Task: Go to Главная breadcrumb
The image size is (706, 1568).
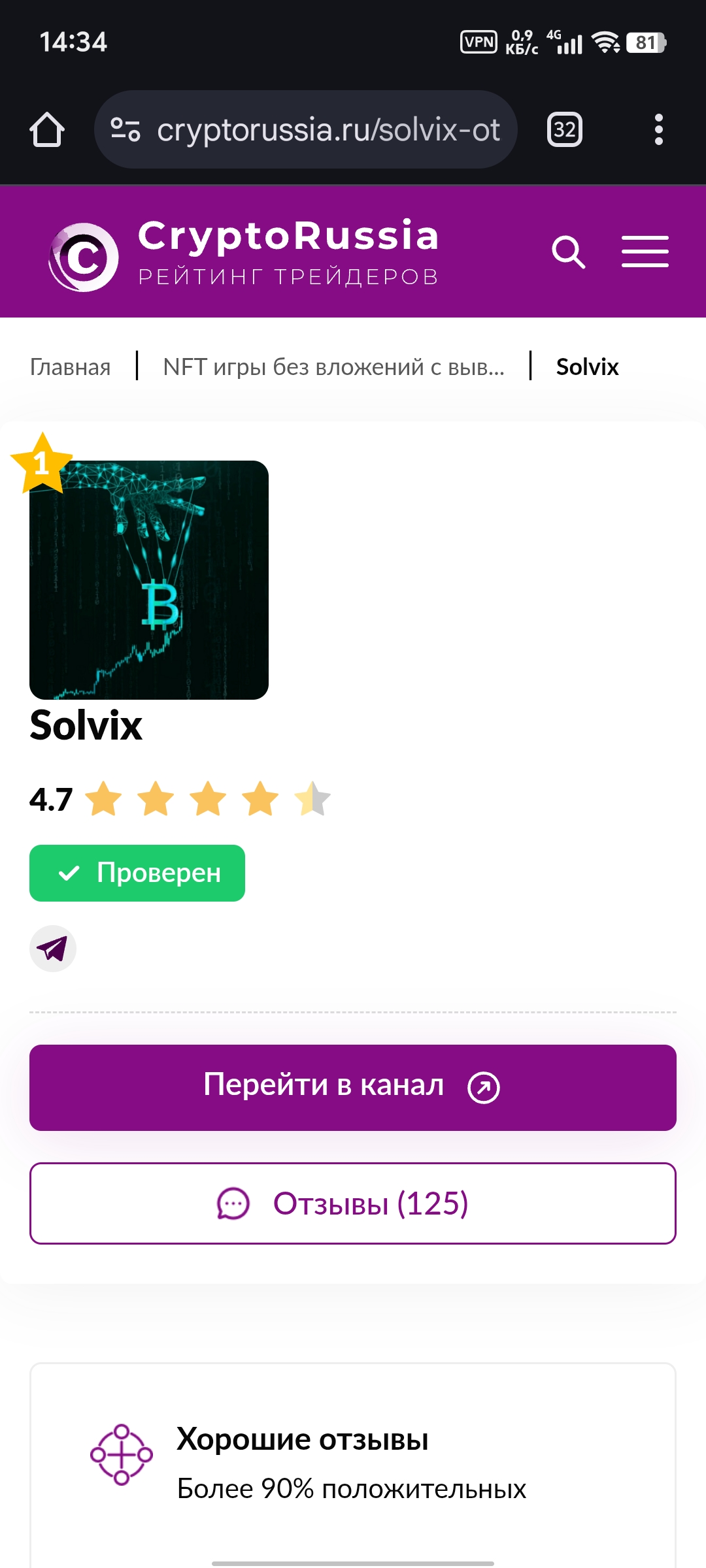Action: 70,367
